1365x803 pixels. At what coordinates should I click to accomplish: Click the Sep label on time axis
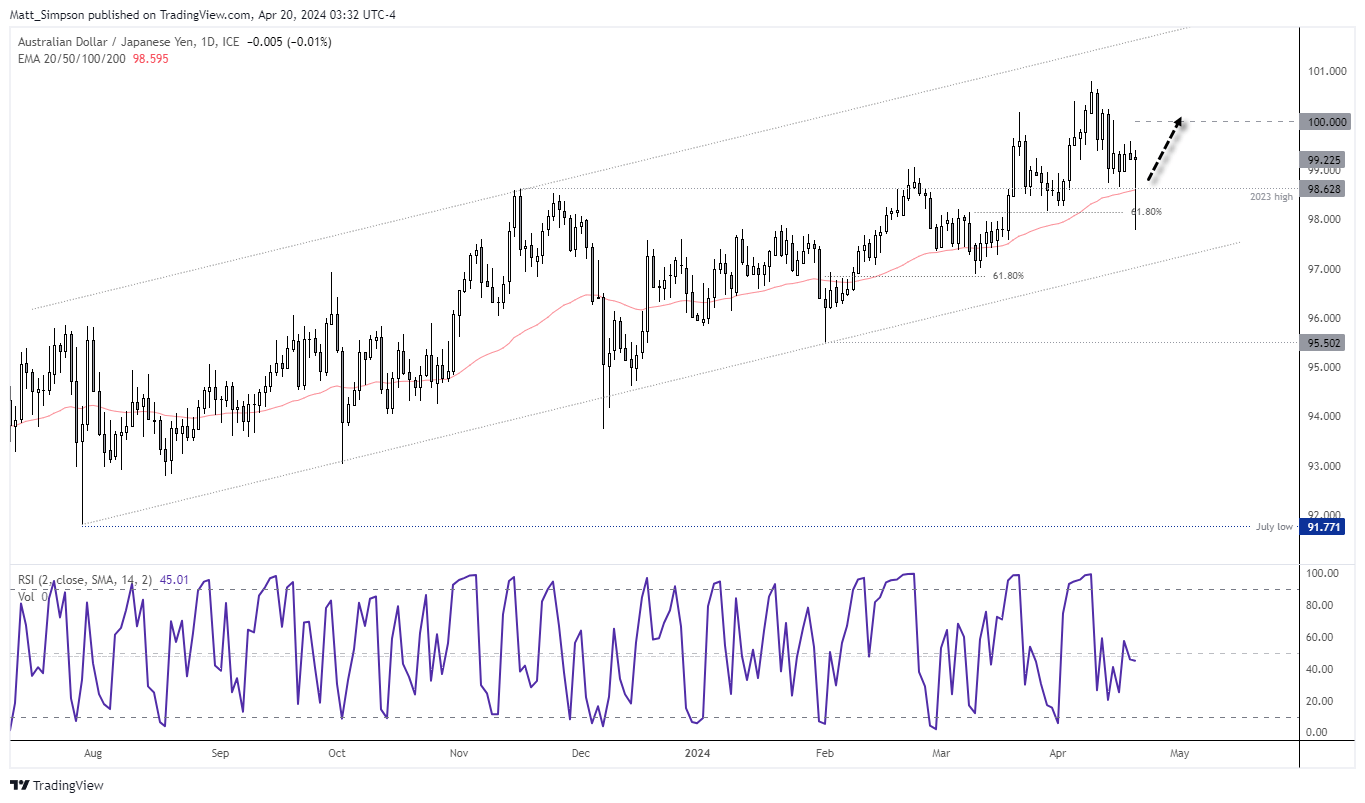coord(220,752)
